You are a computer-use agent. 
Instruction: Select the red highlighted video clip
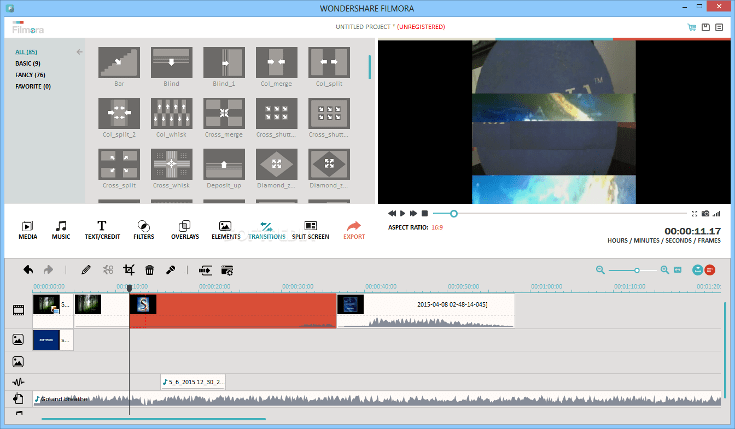pos(233,311)
